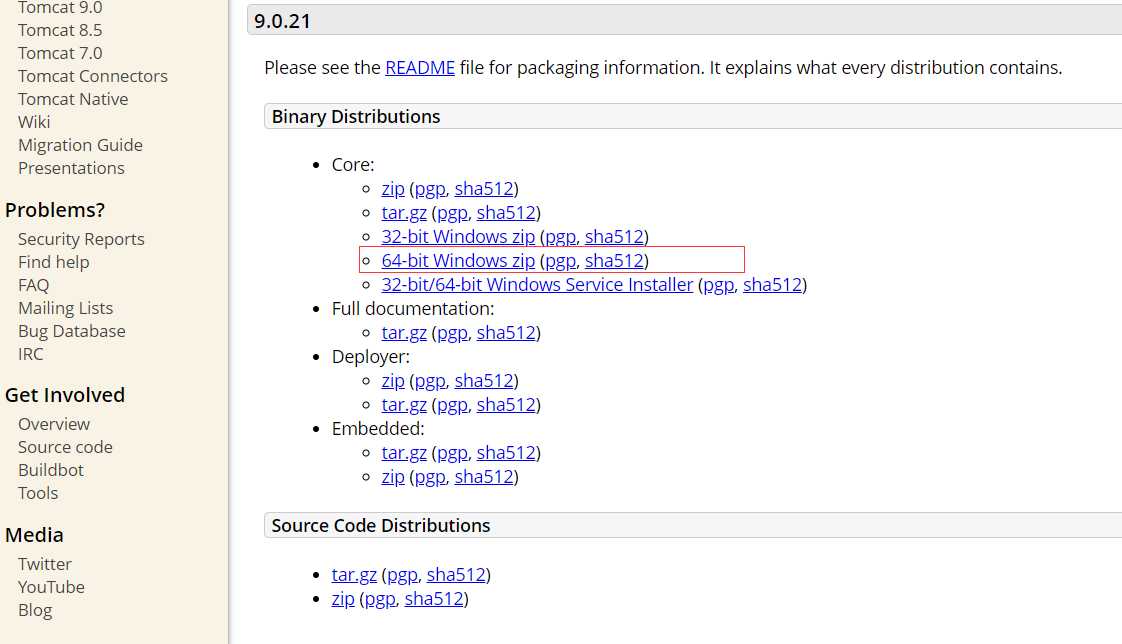Download the 32-bit Windows zip
The width and height of the screenshot is (1122, 644).
tap(458, 237)
